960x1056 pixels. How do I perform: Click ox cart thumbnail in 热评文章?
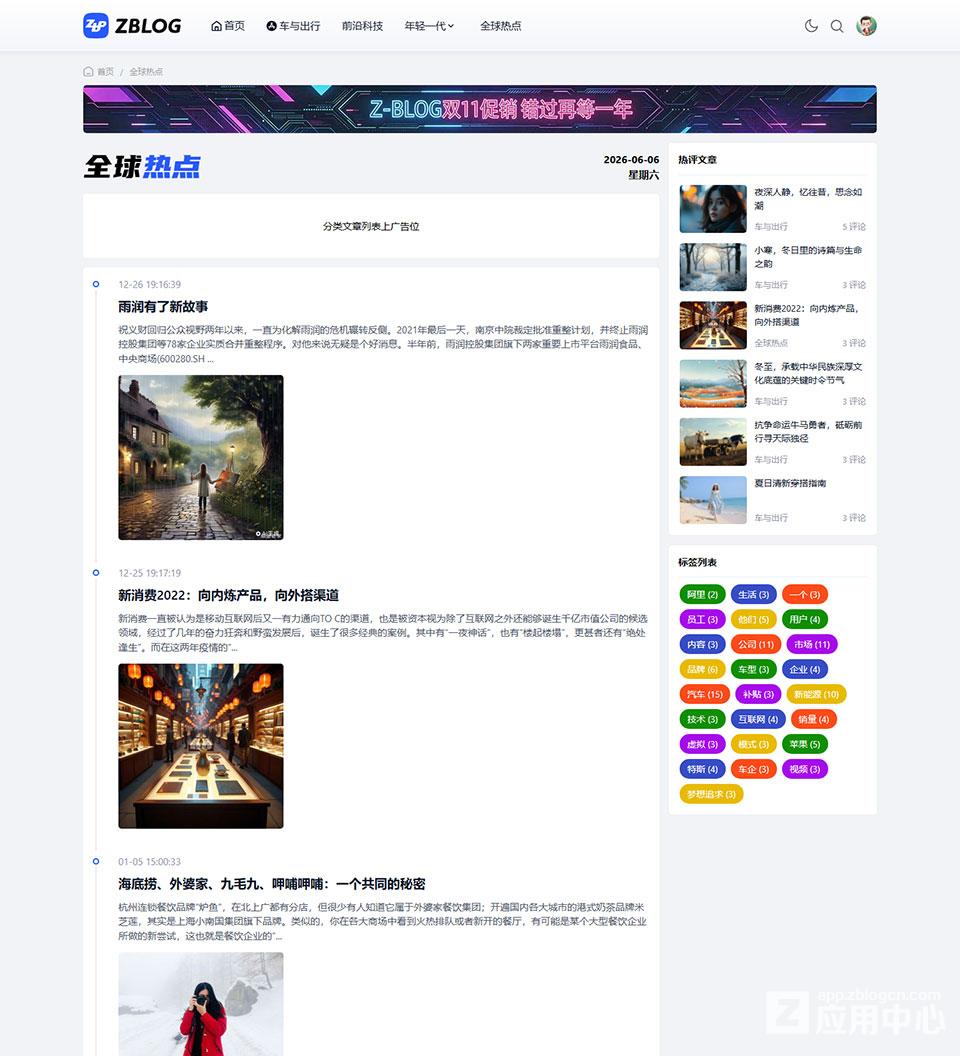[713, 442]
